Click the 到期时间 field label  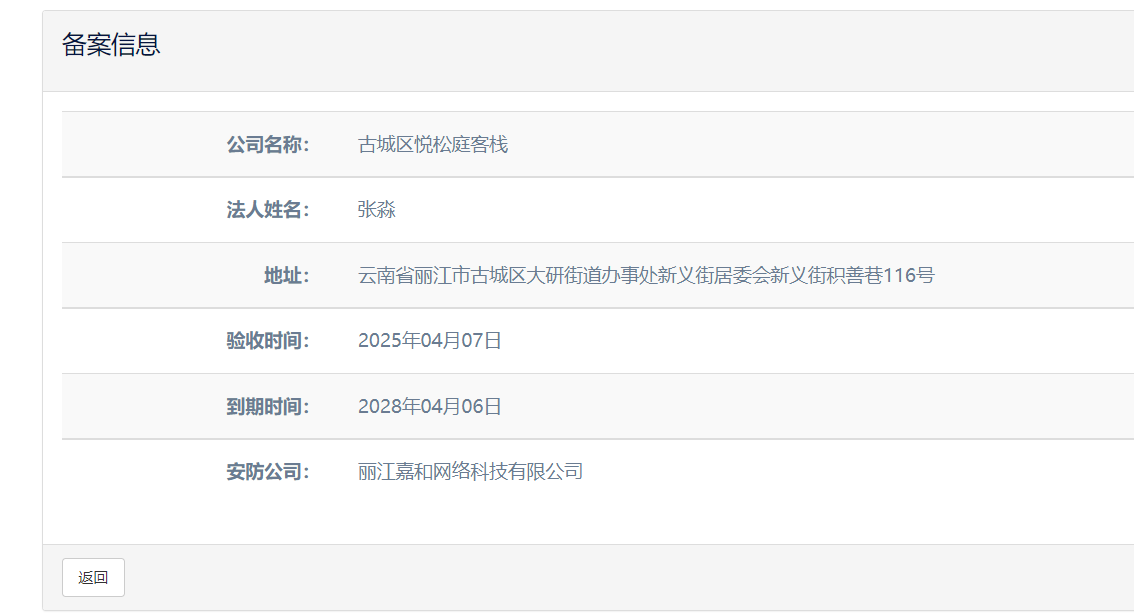[x=267, y=407]
